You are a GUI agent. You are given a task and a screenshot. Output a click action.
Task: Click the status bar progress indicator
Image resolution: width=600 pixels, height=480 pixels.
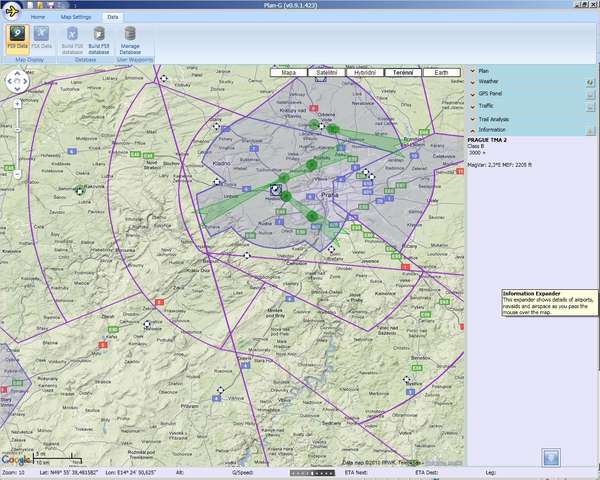tap(312, 473)
